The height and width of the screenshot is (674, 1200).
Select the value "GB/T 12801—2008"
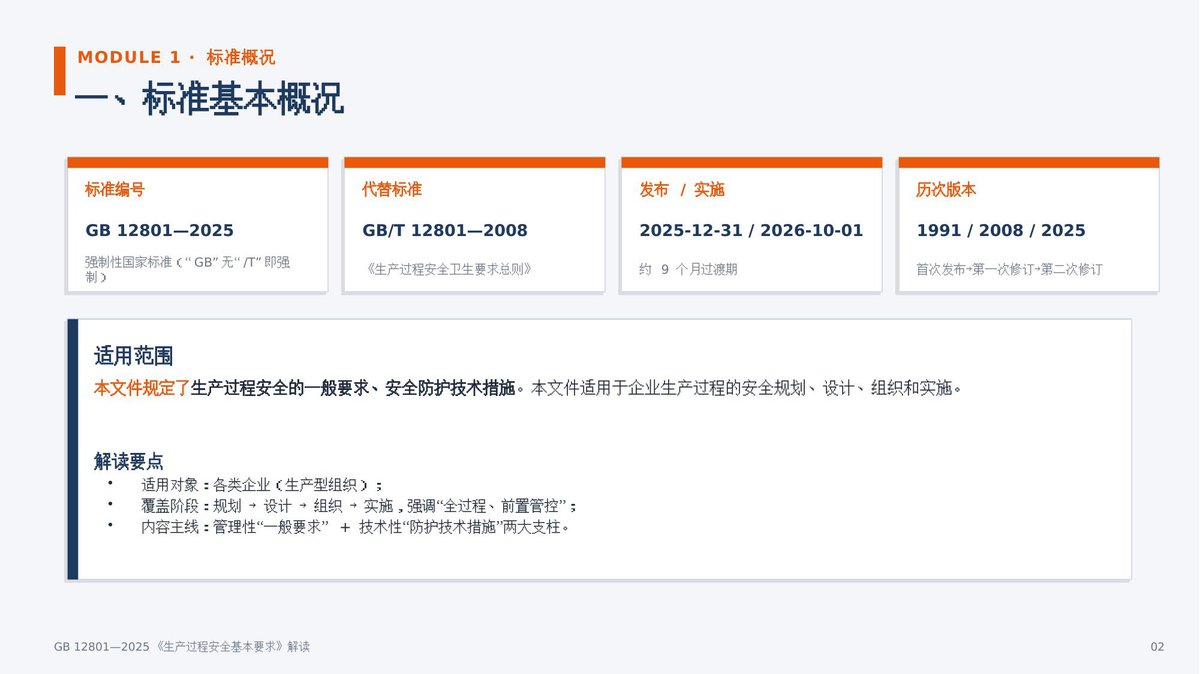tap(445, 231)
